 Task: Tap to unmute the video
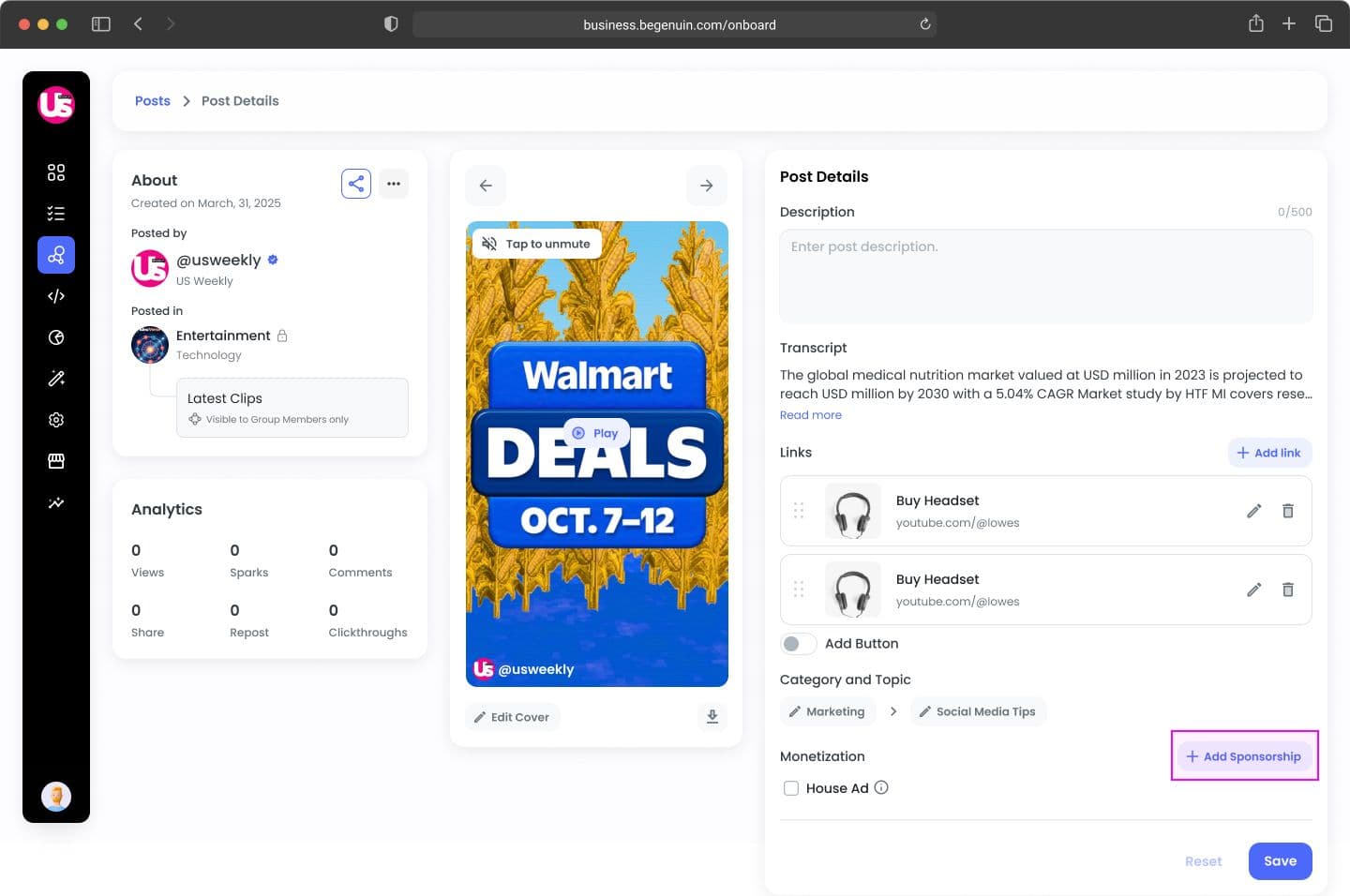[x=537, y=244]
